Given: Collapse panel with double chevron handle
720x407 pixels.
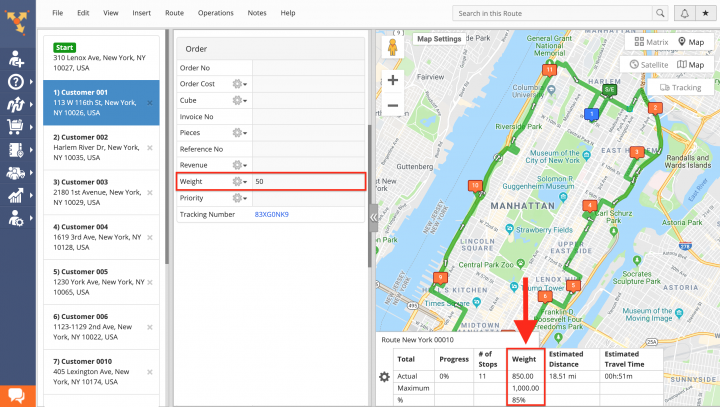Looking at the screenshot, I should pos(373,217).
